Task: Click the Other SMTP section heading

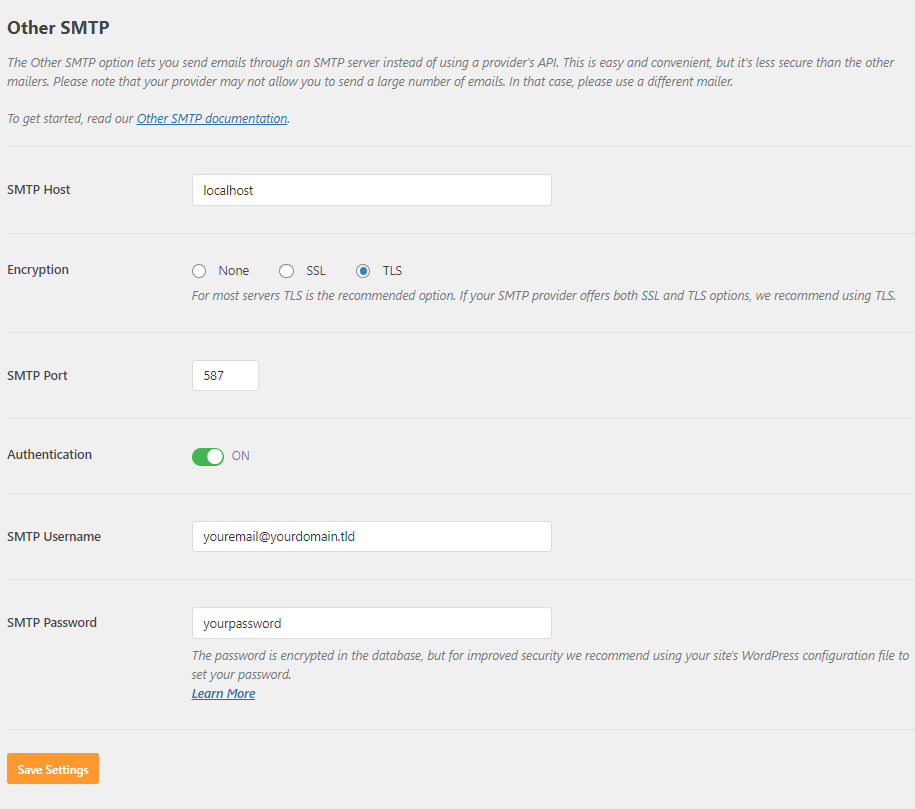Action: pyautogui.click(x=58, y=27)
